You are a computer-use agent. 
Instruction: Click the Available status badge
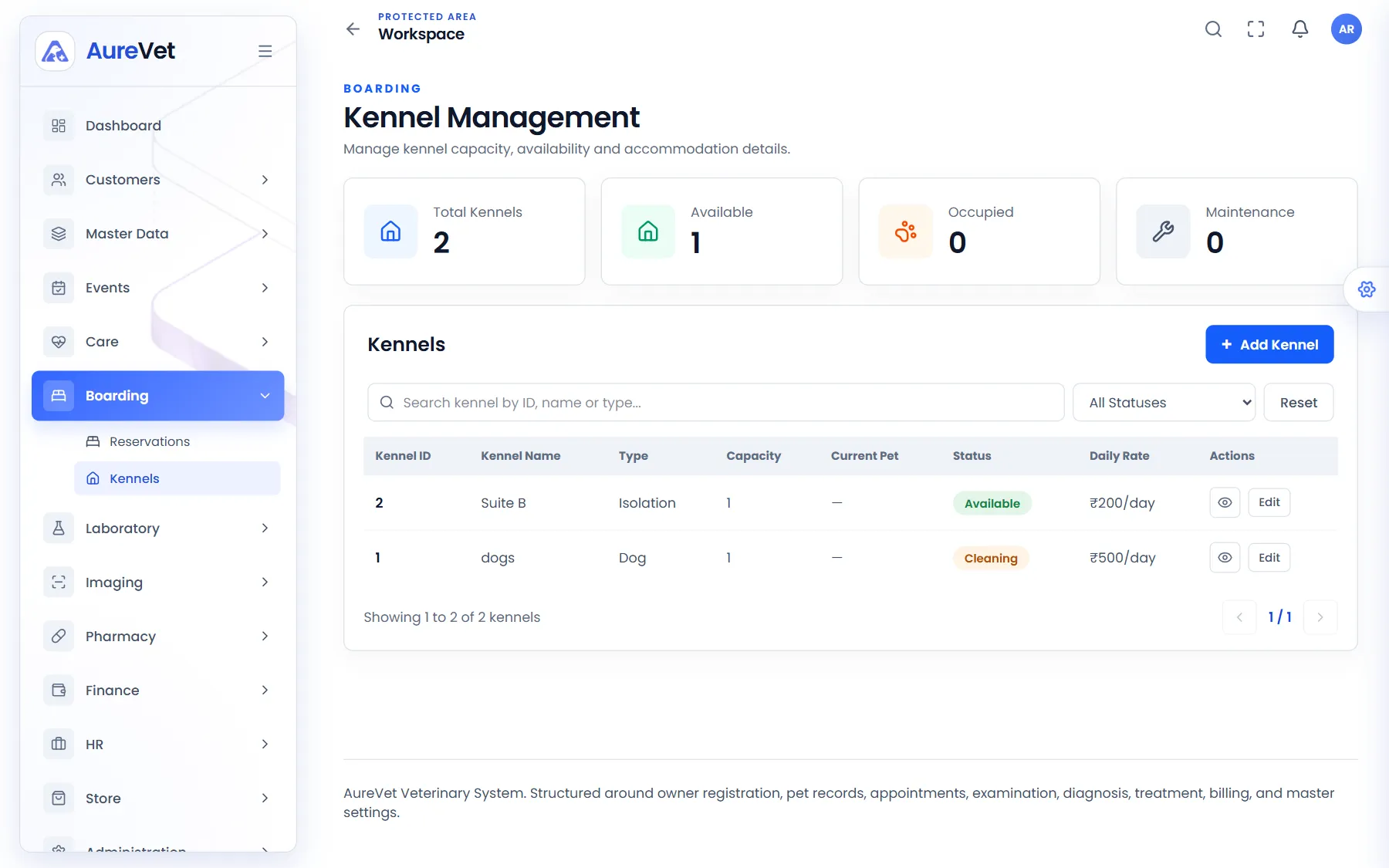tap(992, 503)
